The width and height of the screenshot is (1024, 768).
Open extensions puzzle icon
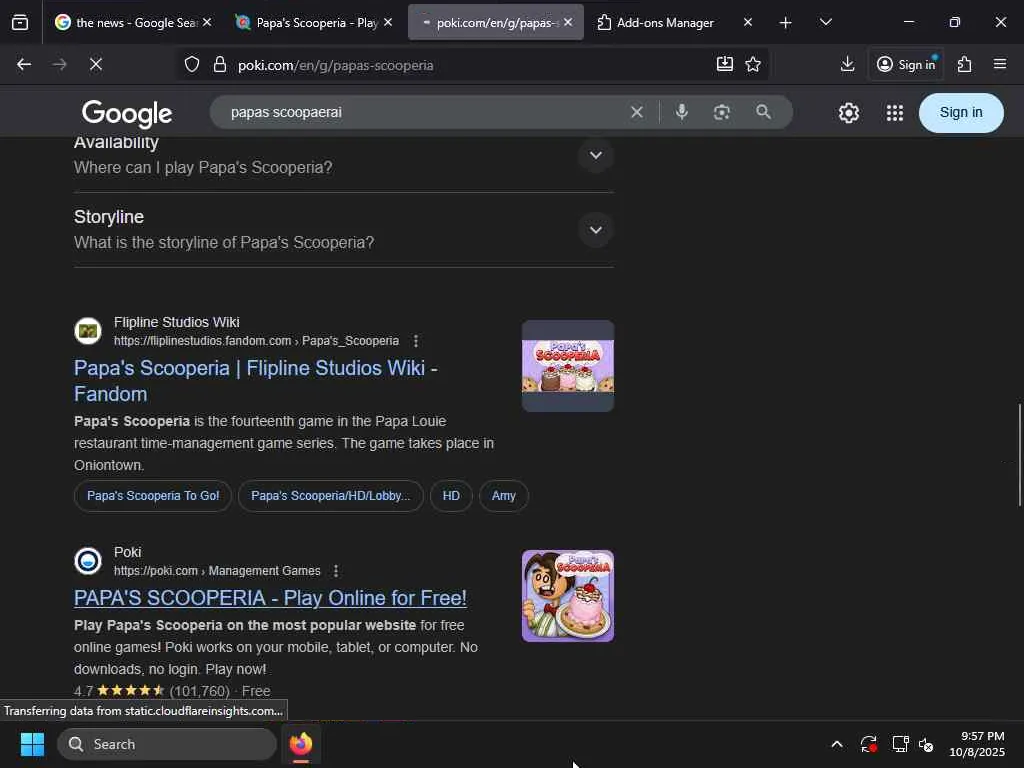[x=965, y=64]
